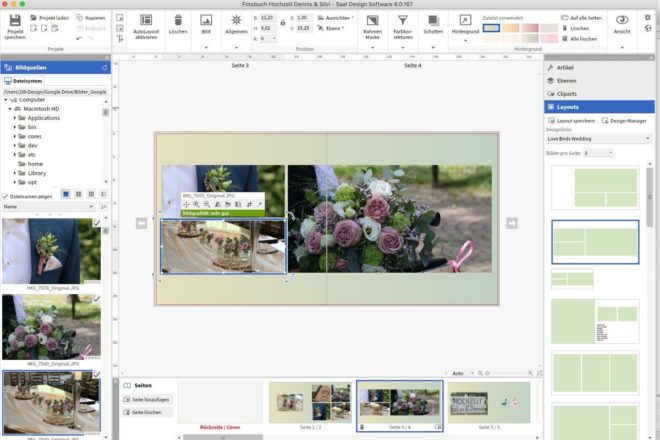
Task: Collapse the Macintosh HD node
Action: [10, 109]
